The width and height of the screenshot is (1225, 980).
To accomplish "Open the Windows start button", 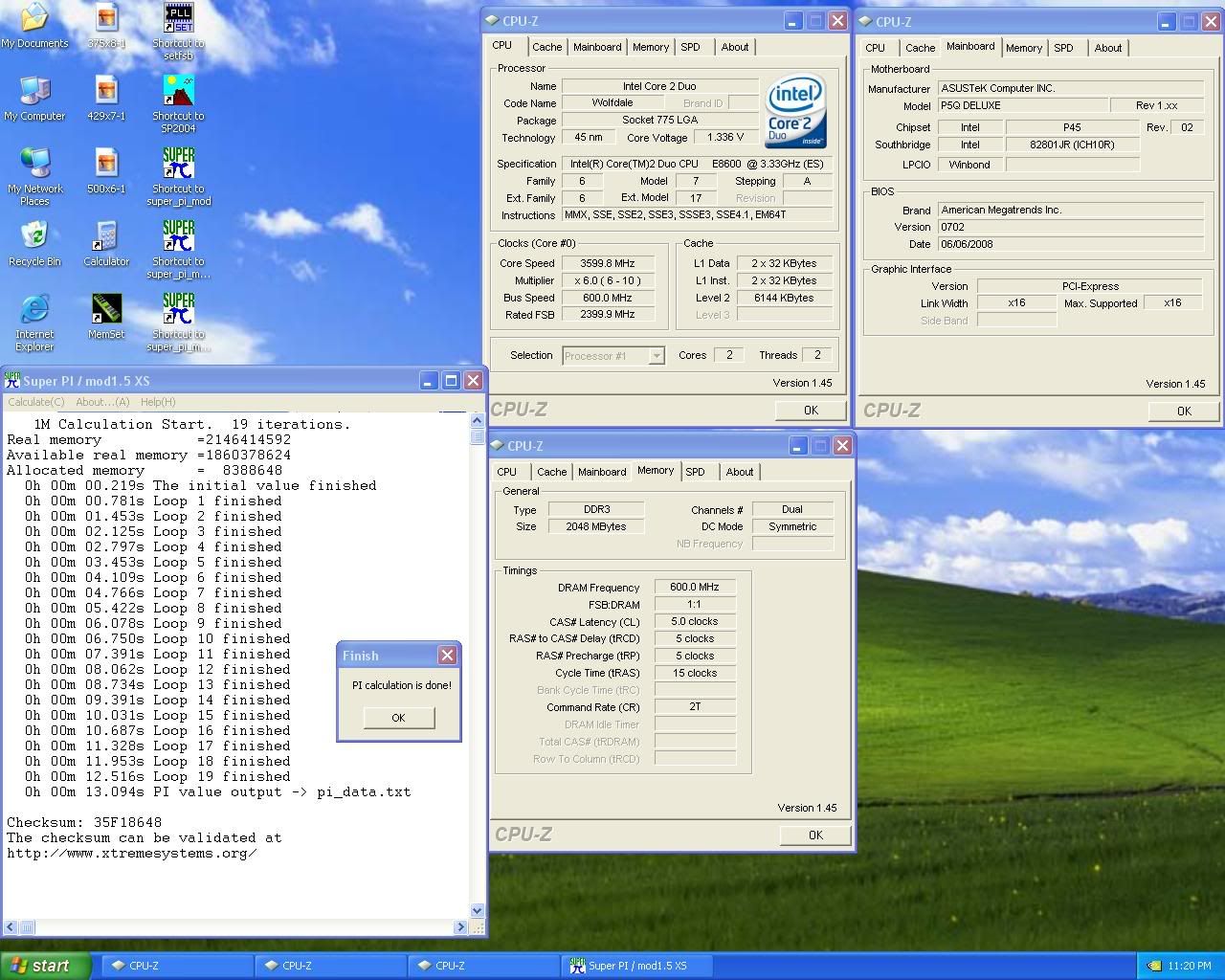I will (46, 966).
